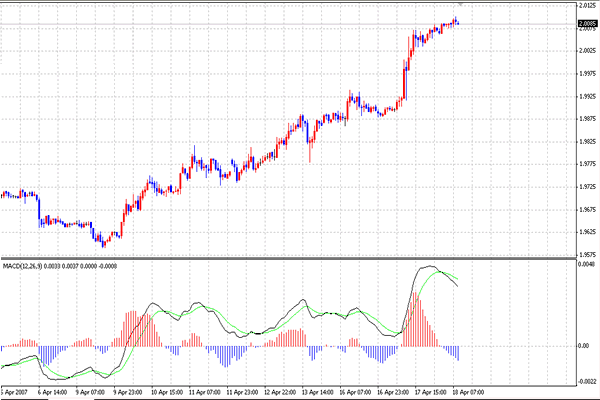Click the 6 Apr 14:00 time label

tap(52, 392)
